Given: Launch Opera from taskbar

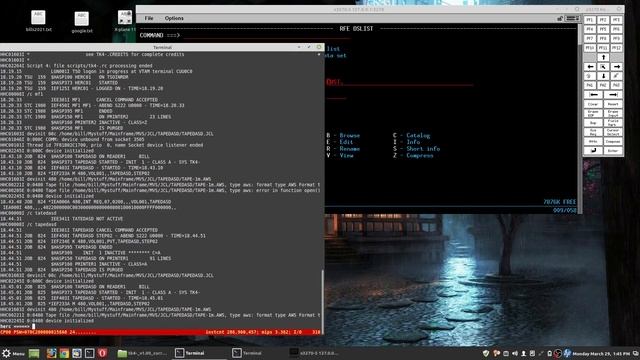Looking at the screenshot, I should (102, 353).
